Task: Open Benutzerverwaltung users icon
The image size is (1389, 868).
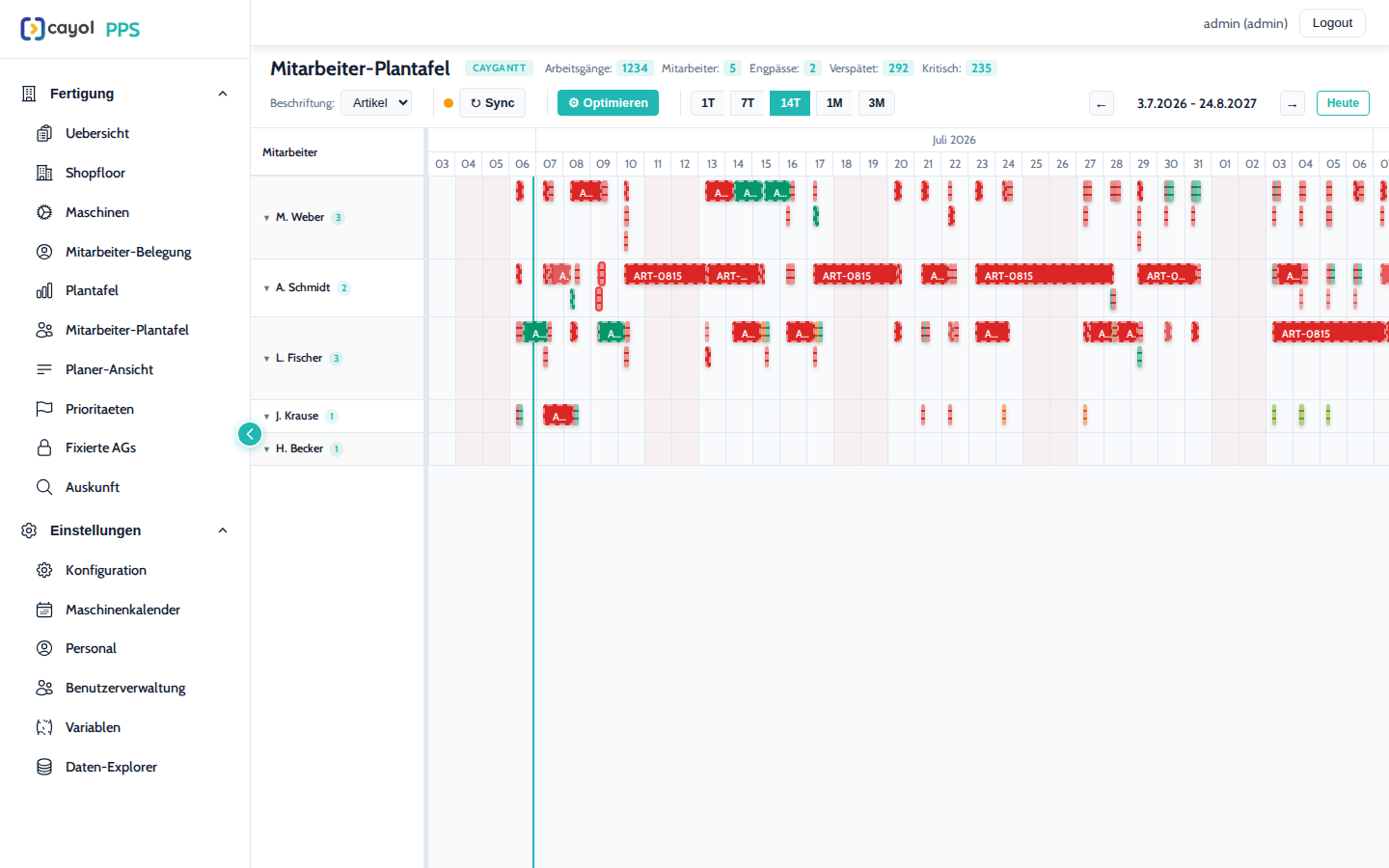Action: (44, 688)
